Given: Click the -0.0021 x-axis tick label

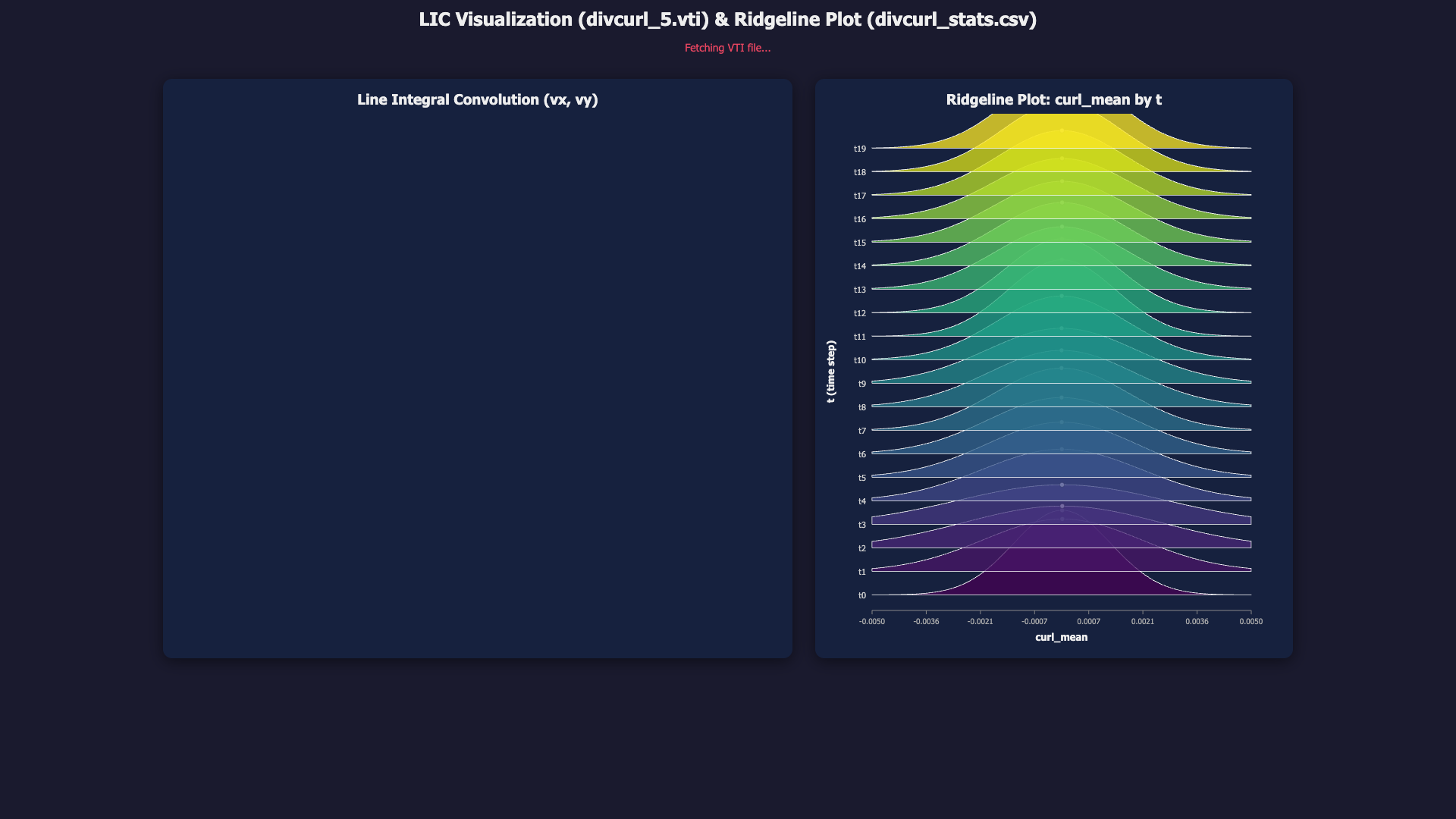Looking at the screenshot, I should point(980,621).
